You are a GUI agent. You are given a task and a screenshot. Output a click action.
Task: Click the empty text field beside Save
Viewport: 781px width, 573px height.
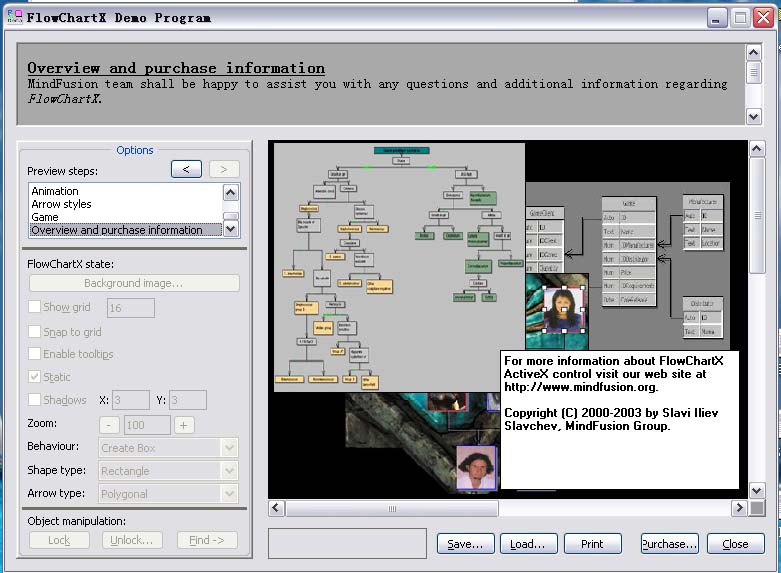[347, 543]
